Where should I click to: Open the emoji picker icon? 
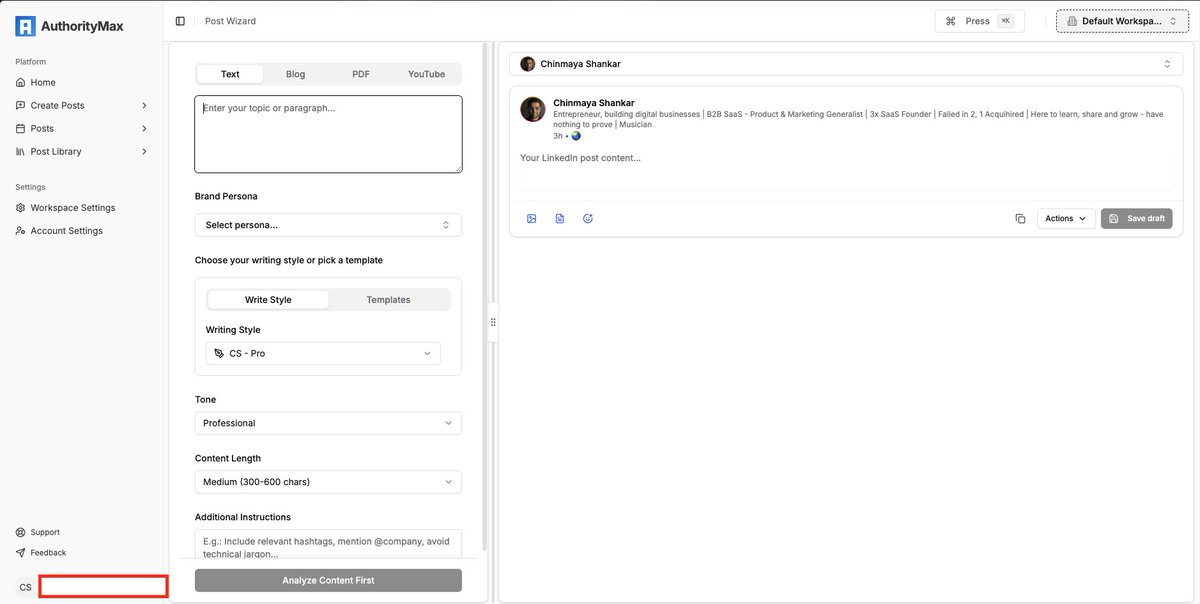(x=587, y=218)
